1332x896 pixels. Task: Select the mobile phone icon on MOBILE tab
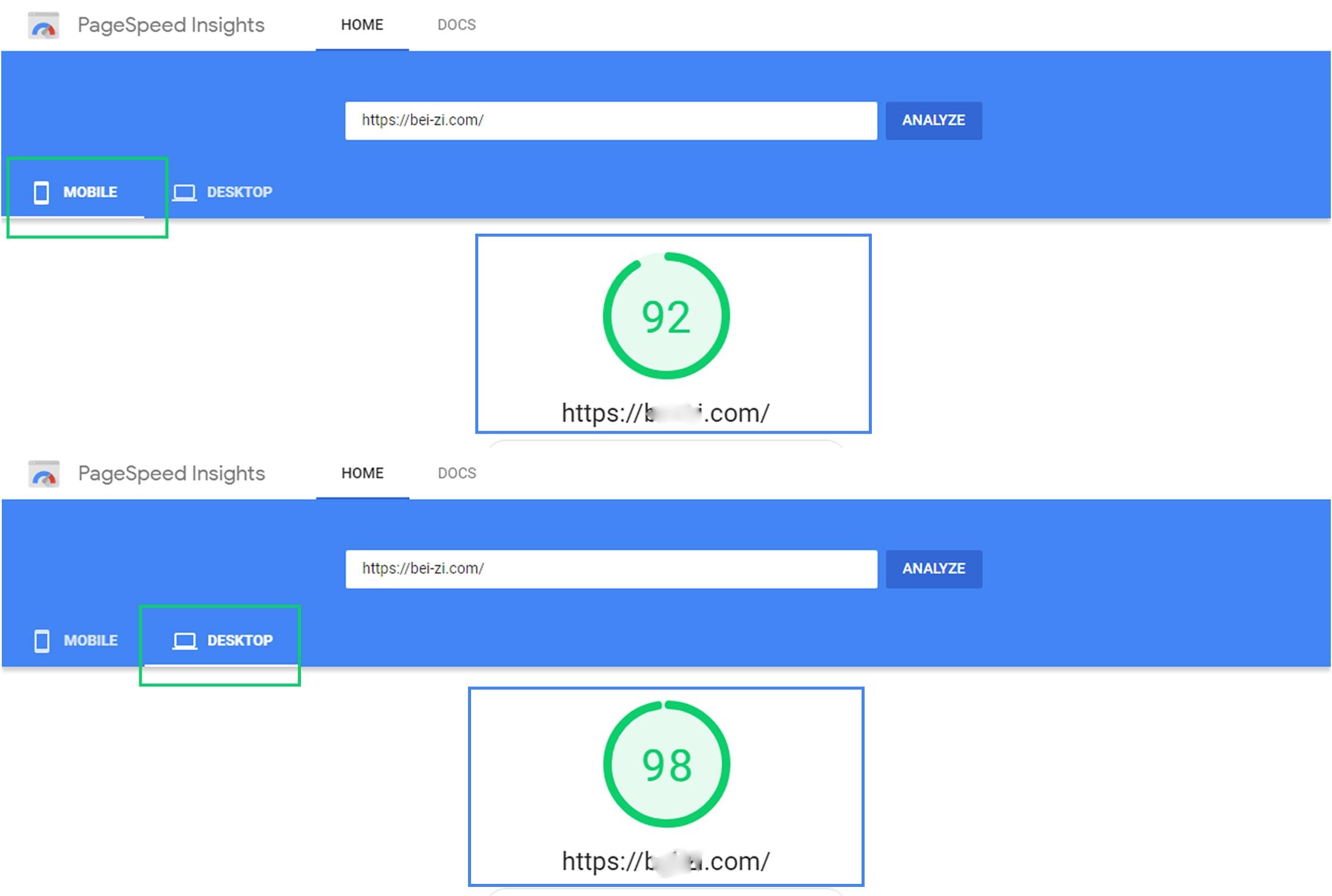(x=41, y=192)
